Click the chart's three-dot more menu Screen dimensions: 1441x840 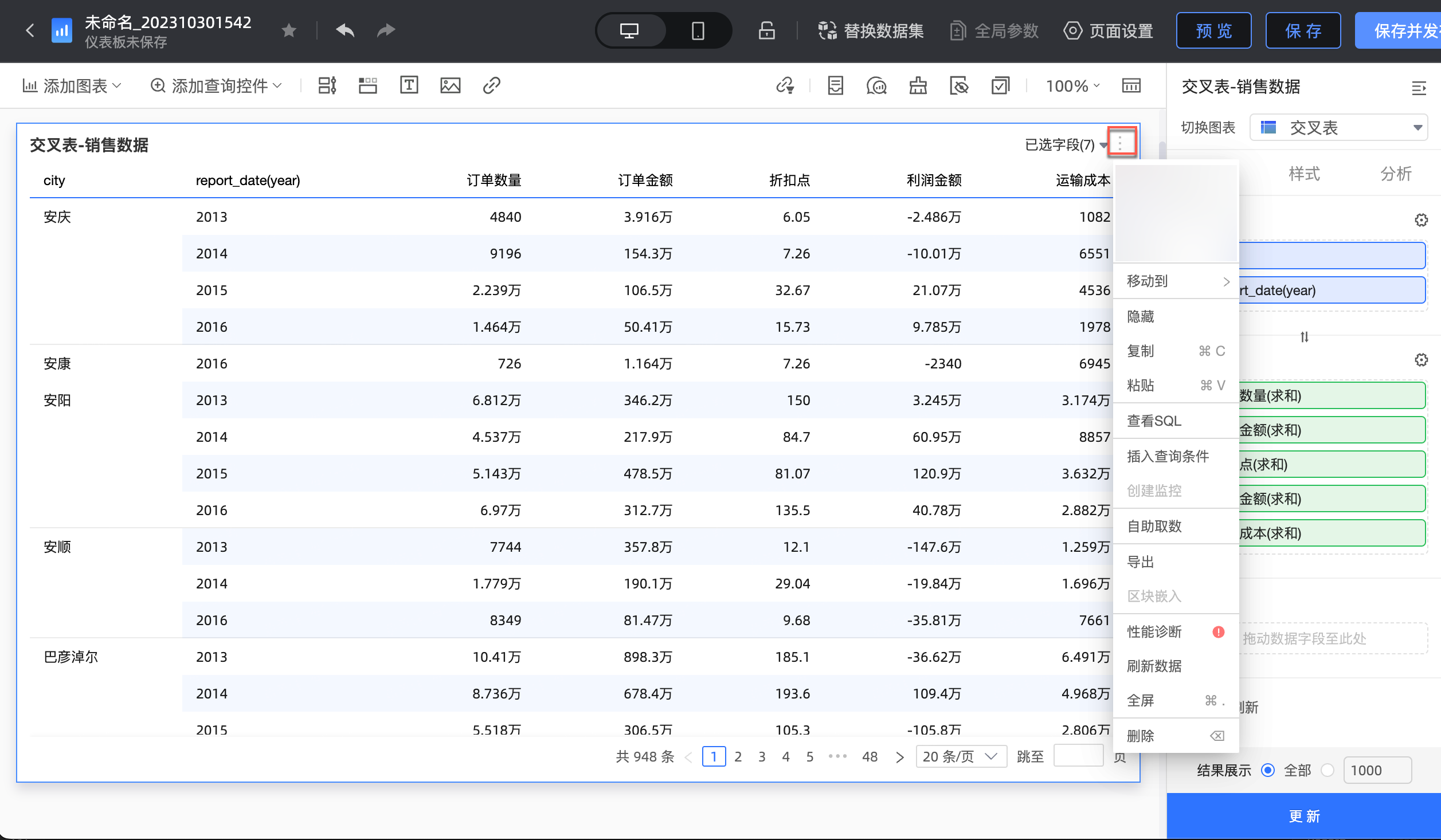click(1121, 142)
